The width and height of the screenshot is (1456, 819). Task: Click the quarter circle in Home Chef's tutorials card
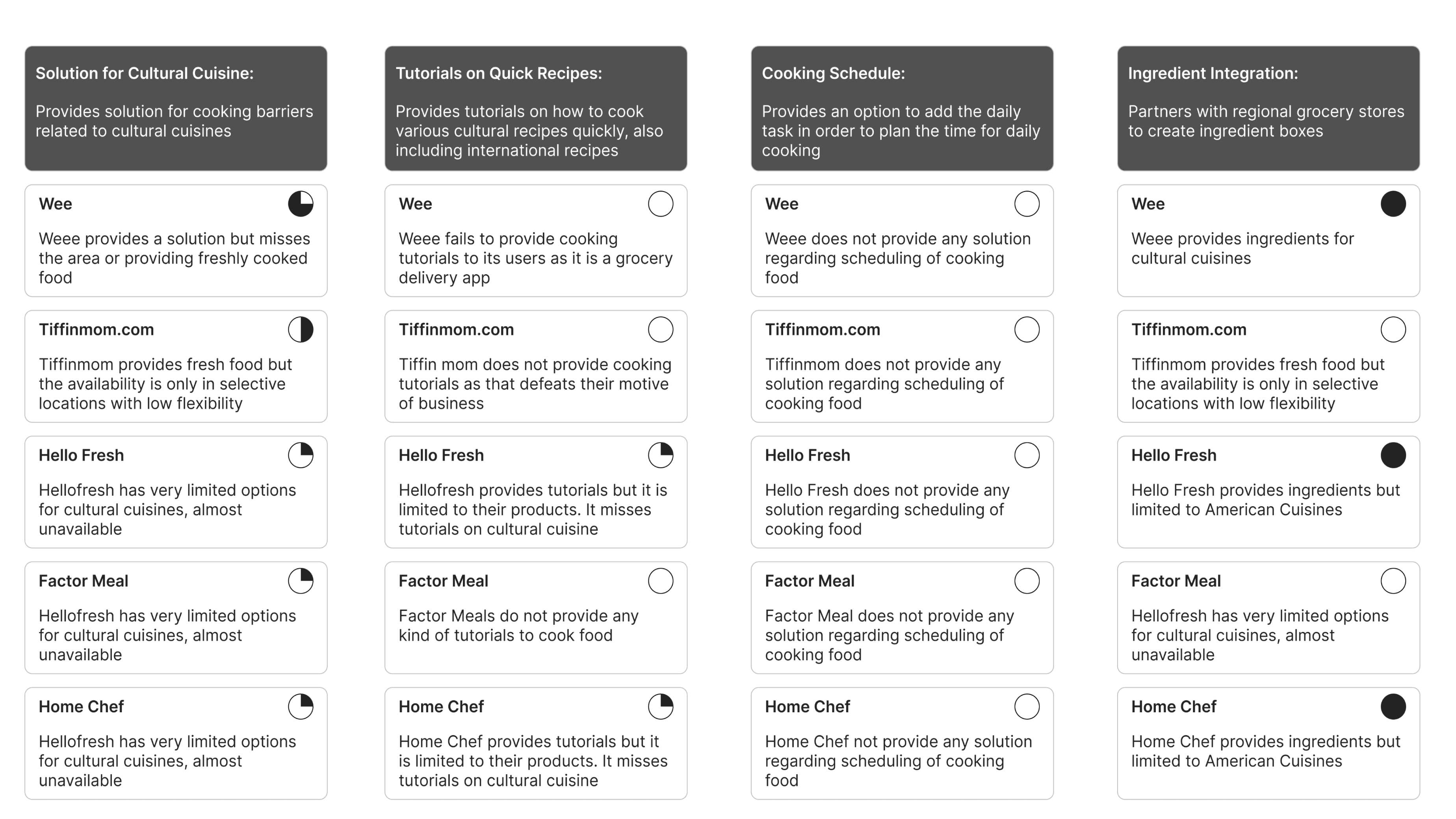point(660,706)
